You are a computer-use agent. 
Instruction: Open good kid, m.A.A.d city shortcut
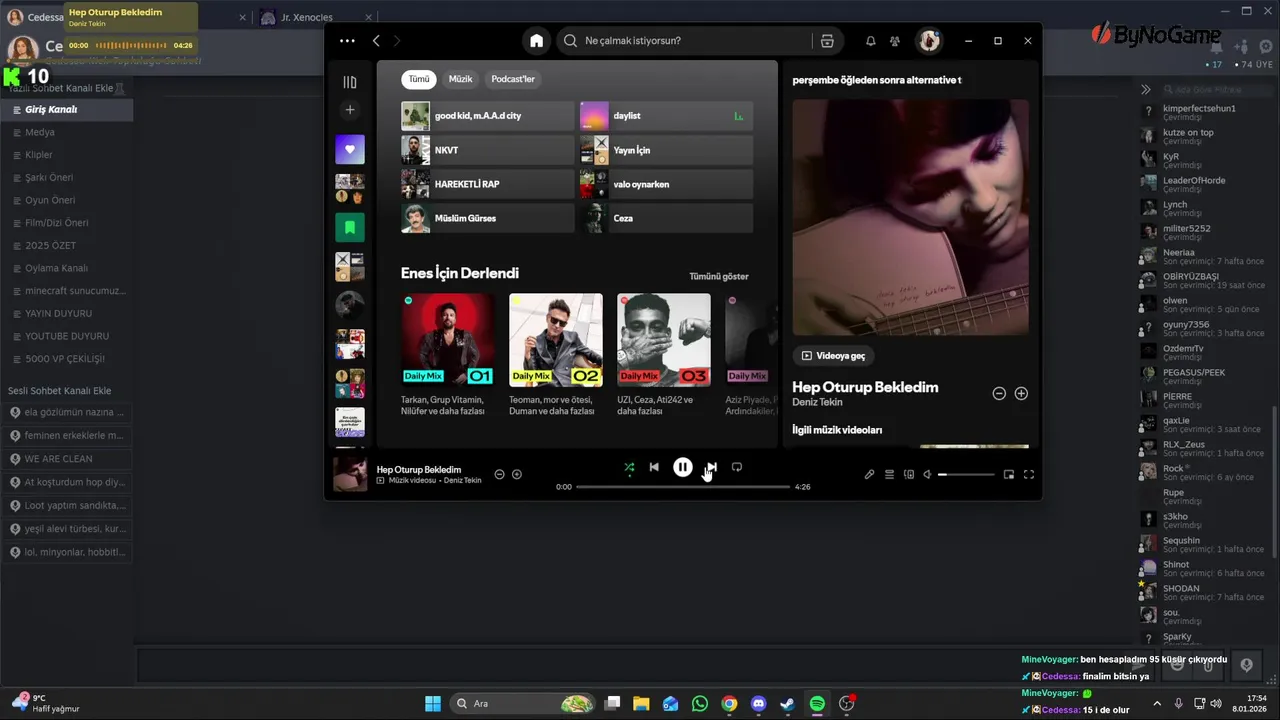(487, 116)
